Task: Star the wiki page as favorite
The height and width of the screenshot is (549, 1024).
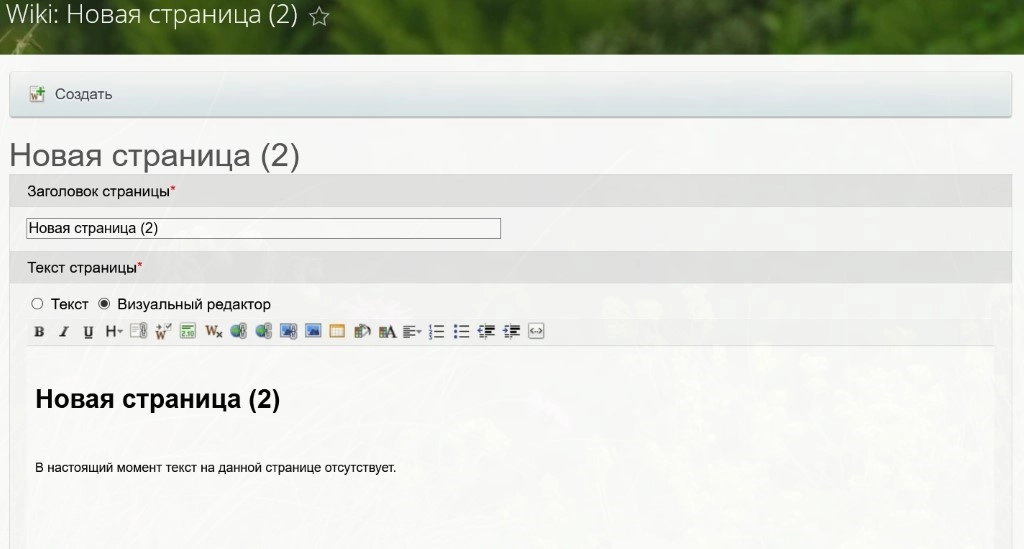Action: 319,17
